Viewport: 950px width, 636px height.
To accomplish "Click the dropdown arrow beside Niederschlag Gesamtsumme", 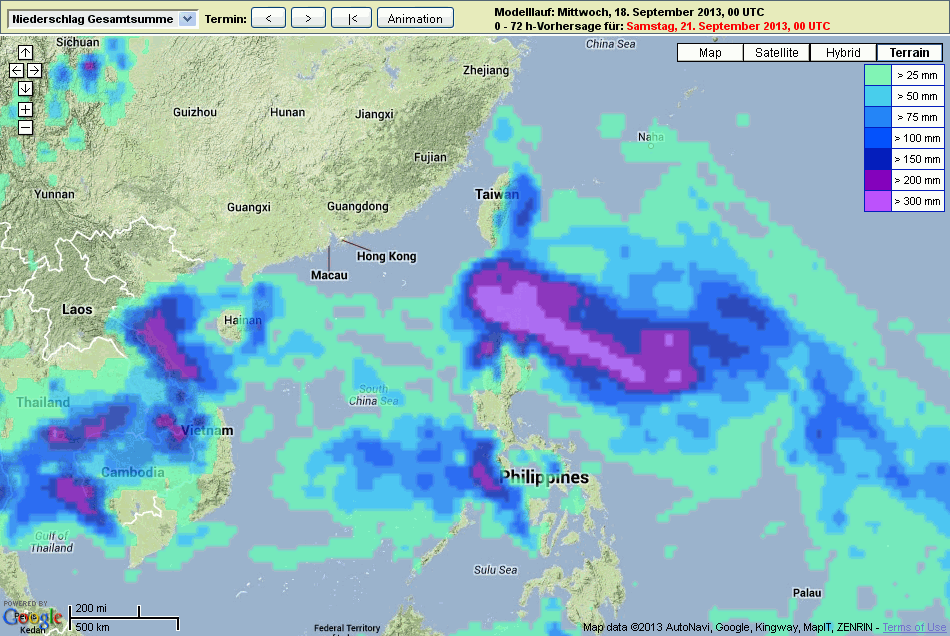I will click(x=188, y=19).
